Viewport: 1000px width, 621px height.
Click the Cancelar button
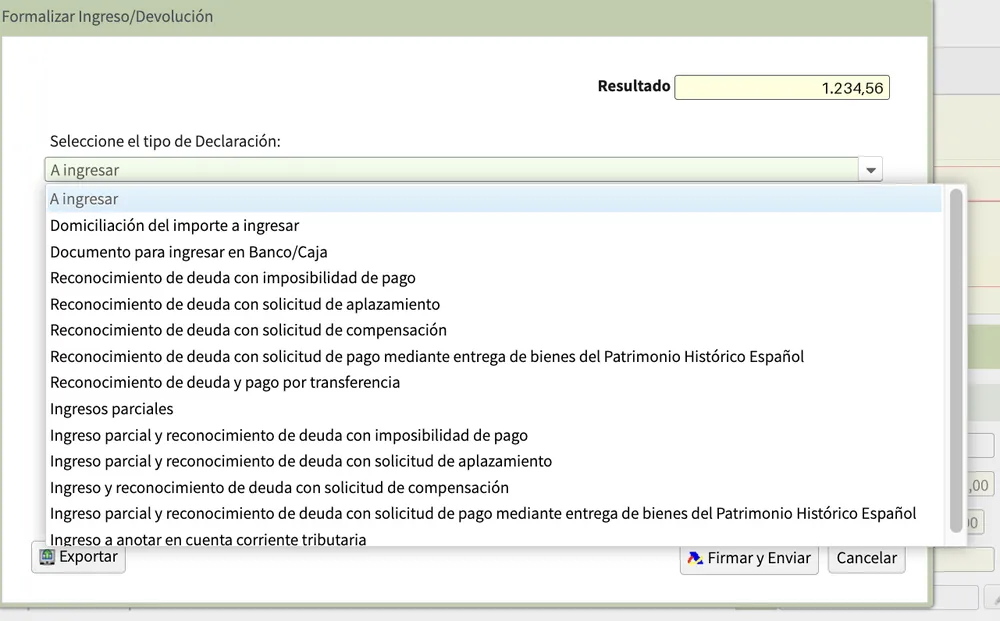coord(866,559)
